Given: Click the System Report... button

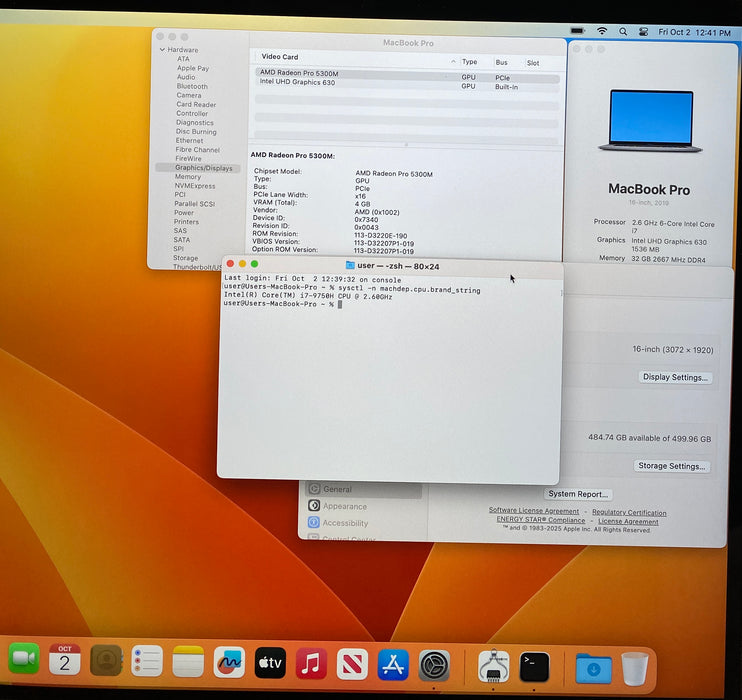Looking at the screenshot, I should tap(578, 494).
